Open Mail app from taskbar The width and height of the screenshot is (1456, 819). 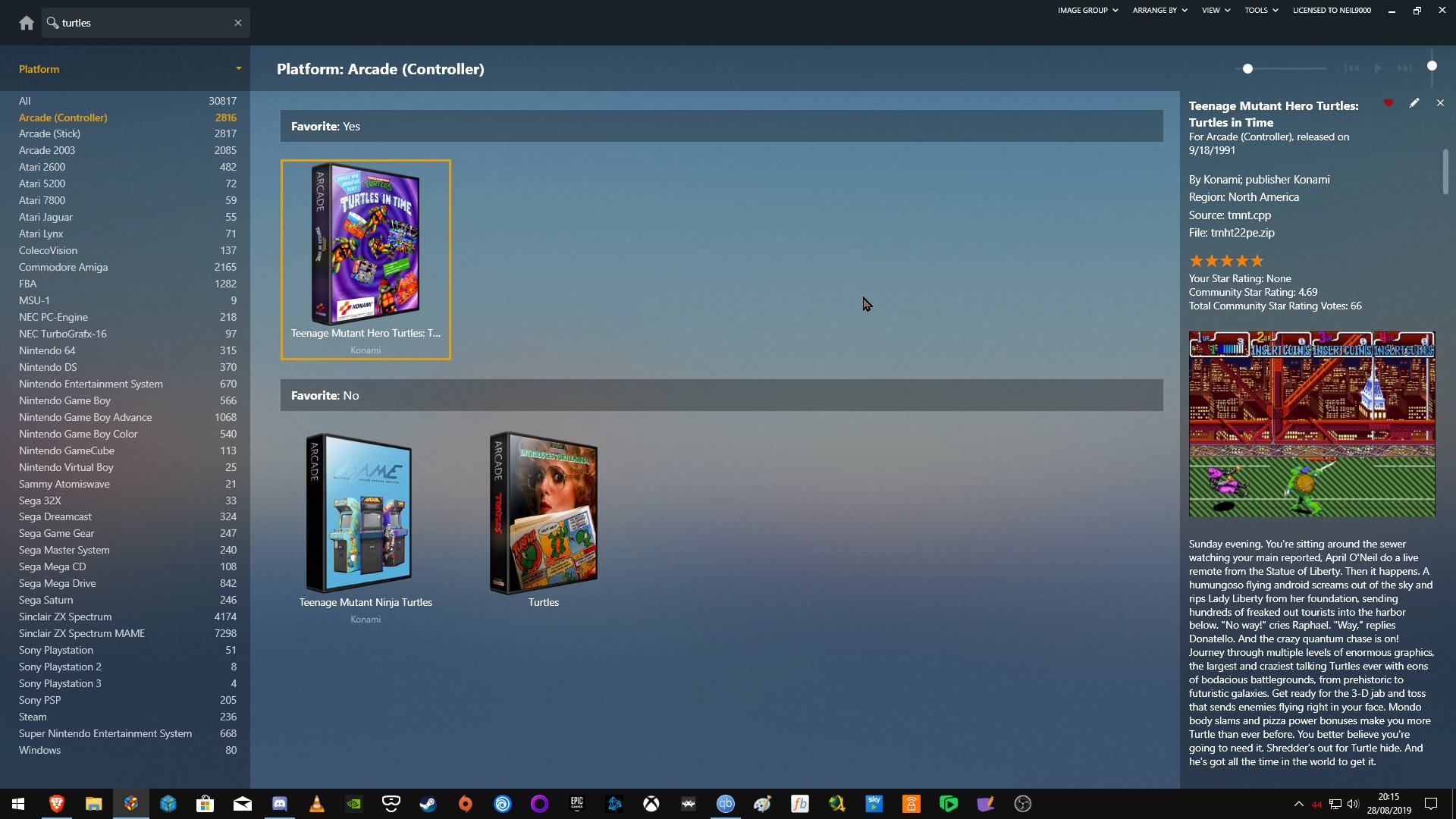click(242, 804)
